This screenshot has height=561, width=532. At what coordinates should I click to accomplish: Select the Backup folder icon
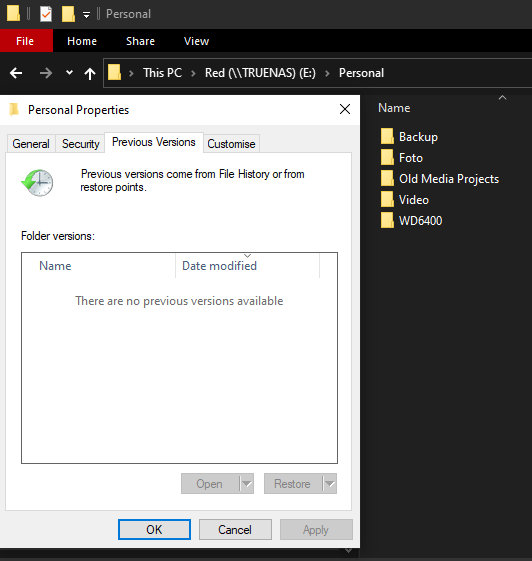[387, 137]
